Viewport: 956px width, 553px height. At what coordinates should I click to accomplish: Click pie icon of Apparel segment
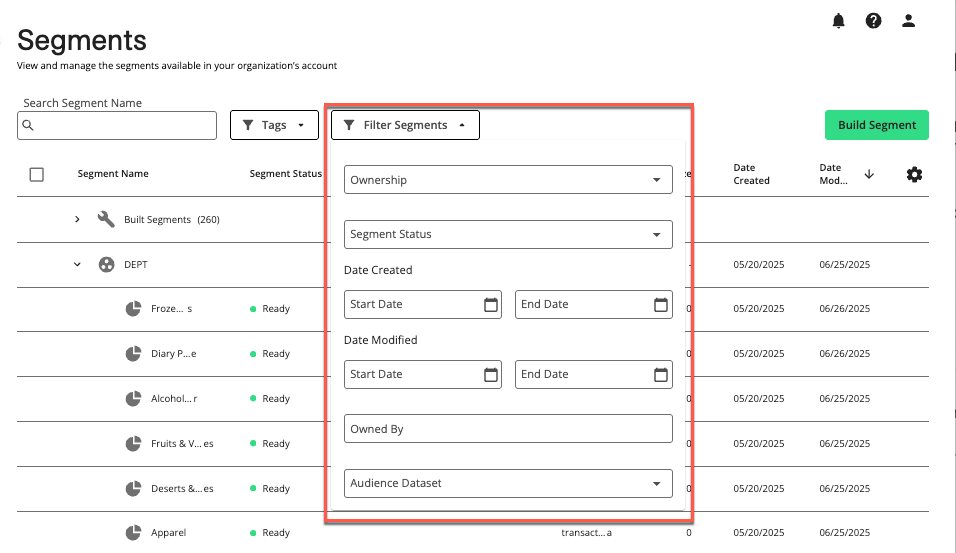(x=134, y=532)
